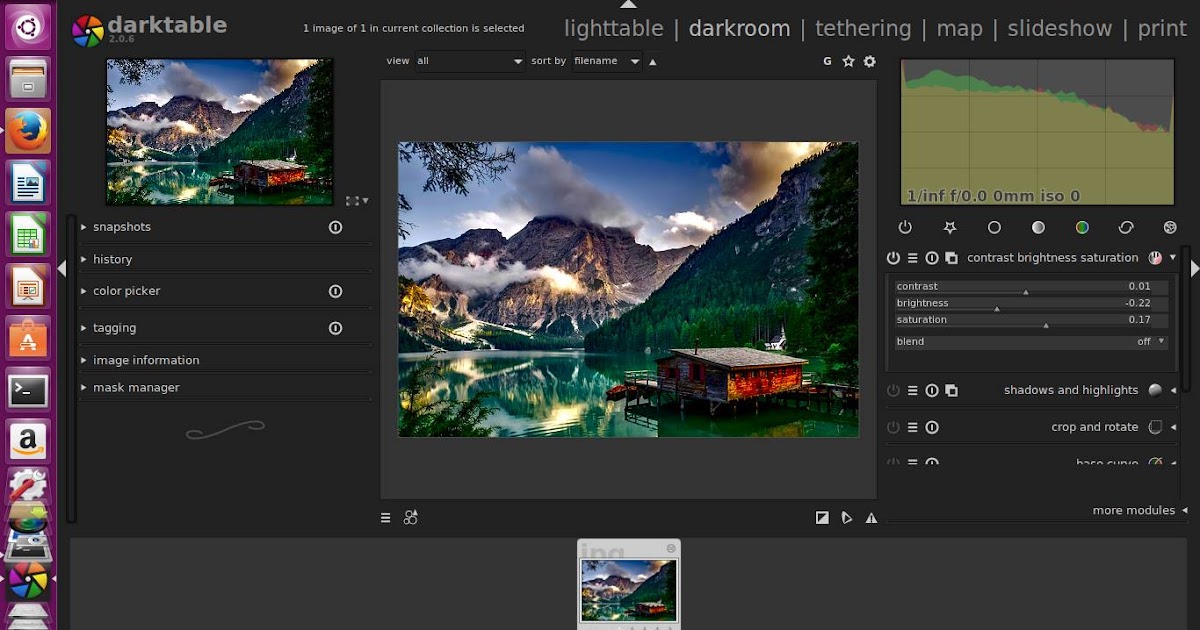
Task: Collapse the left side panel arrow
Action: (x=62, y=268)
